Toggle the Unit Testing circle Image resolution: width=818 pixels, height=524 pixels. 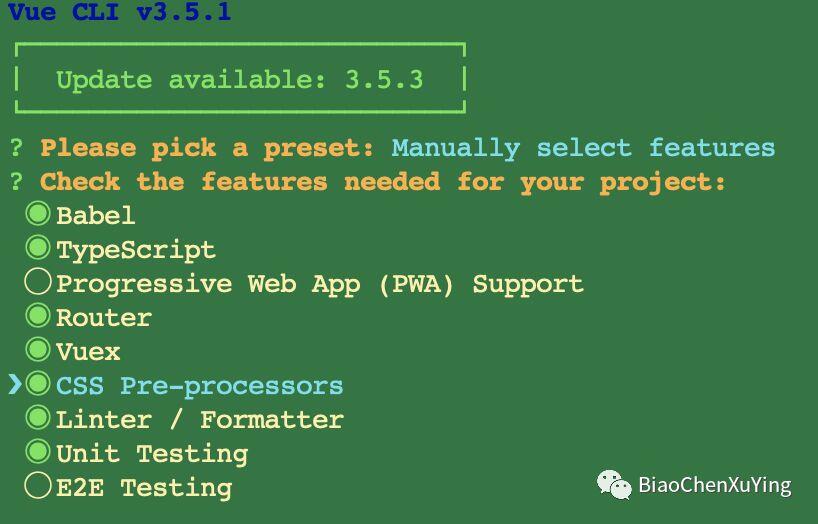pyautogui.click(x=38, y=451)
